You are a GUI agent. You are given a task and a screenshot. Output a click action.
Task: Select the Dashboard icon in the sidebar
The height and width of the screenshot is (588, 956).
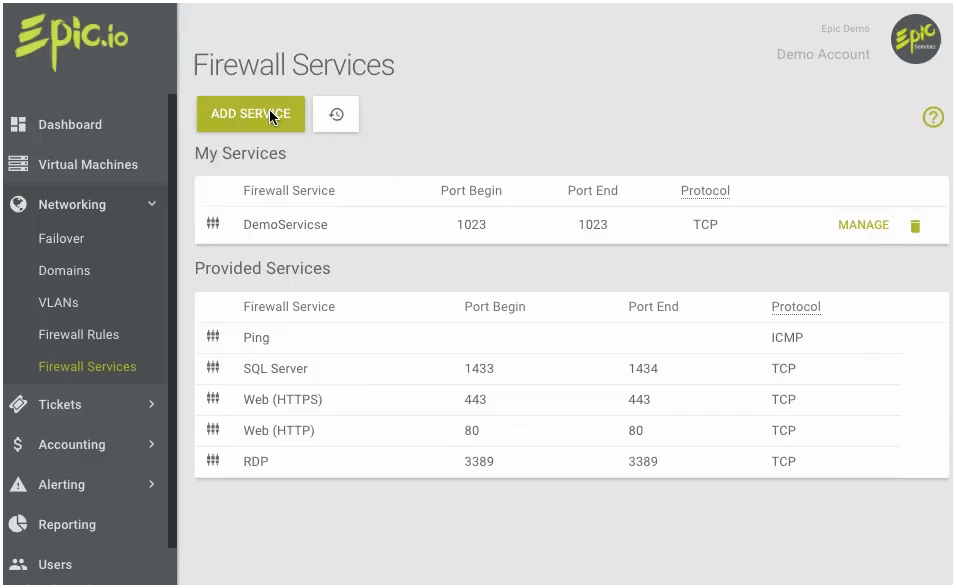pyautogui.click(x=20, y=124)
